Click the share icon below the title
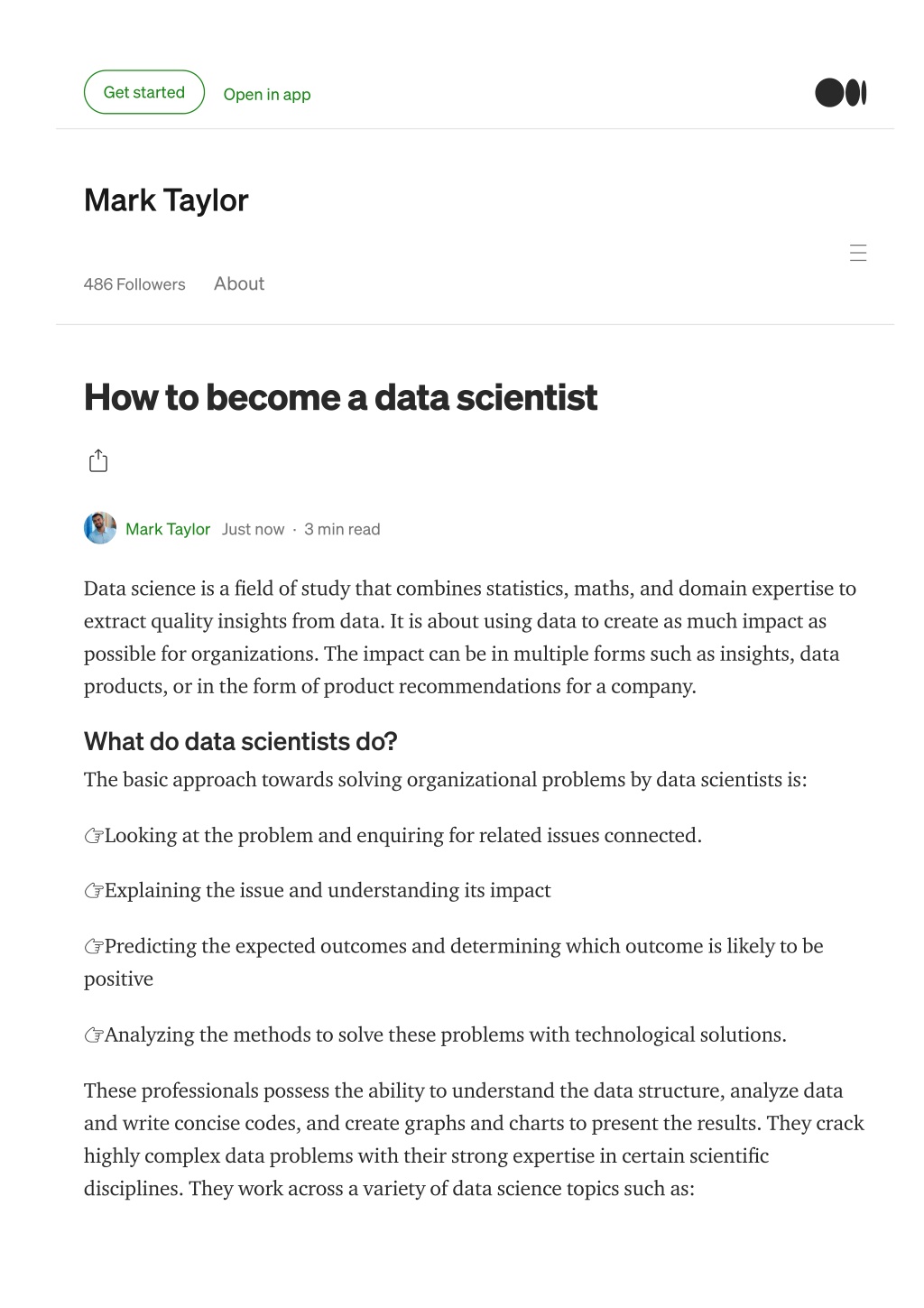This screenshot has height=1308, width=924. (x=98, y=461)
